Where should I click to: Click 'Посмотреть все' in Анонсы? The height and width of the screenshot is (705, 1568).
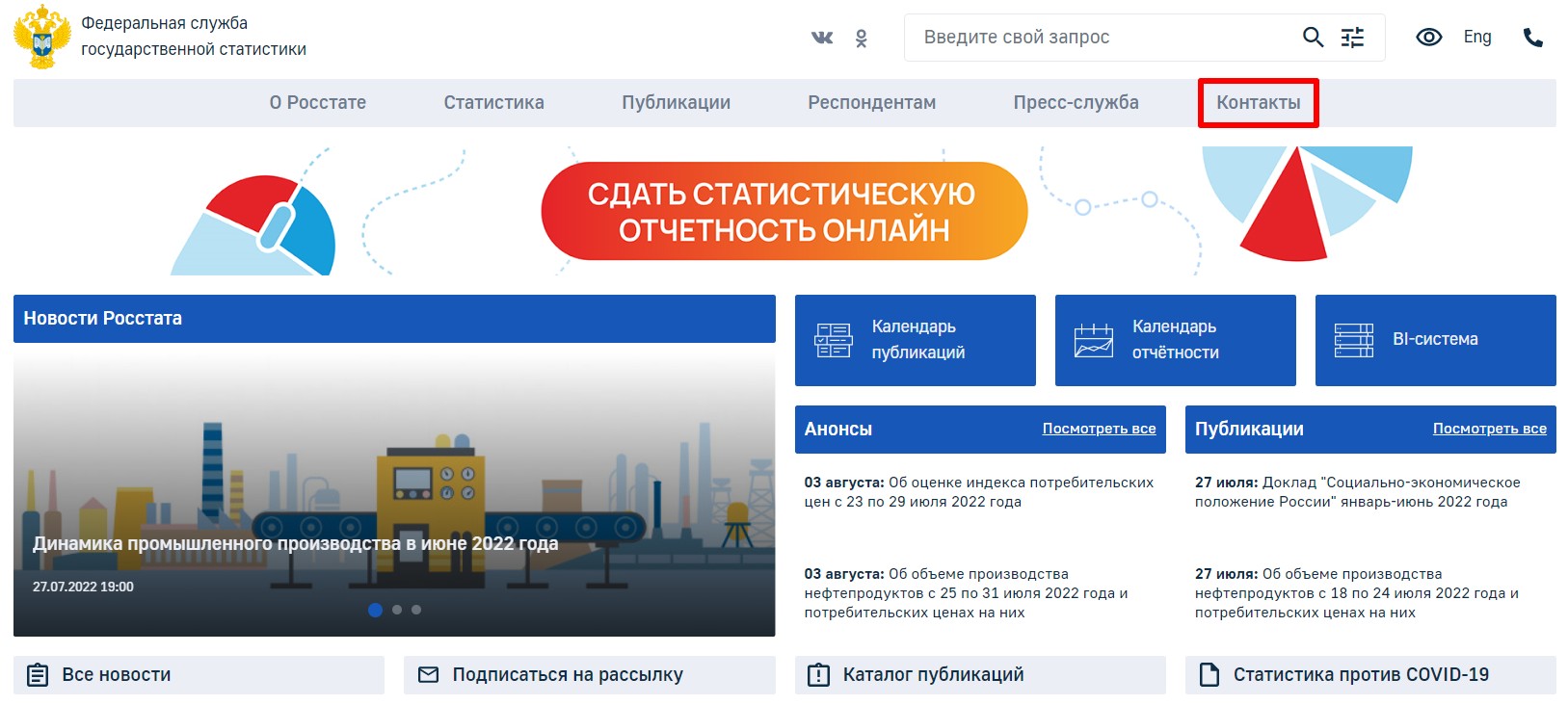(1099, 429)
